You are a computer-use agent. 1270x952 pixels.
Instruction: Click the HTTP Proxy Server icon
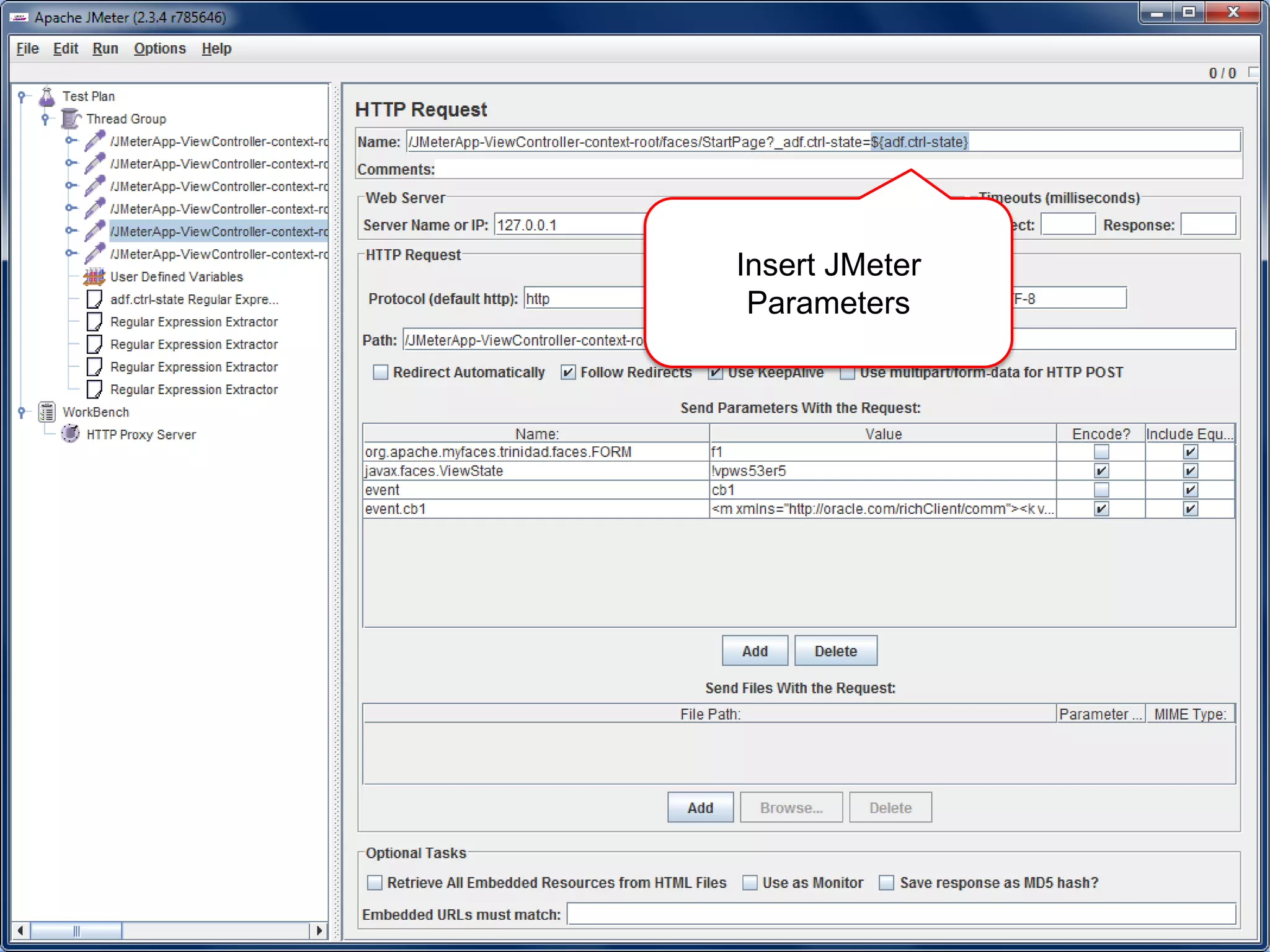71,434
